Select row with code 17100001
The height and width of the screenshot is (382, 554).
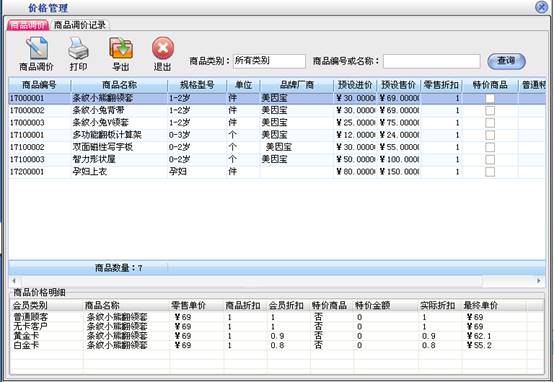coord(277,135)
